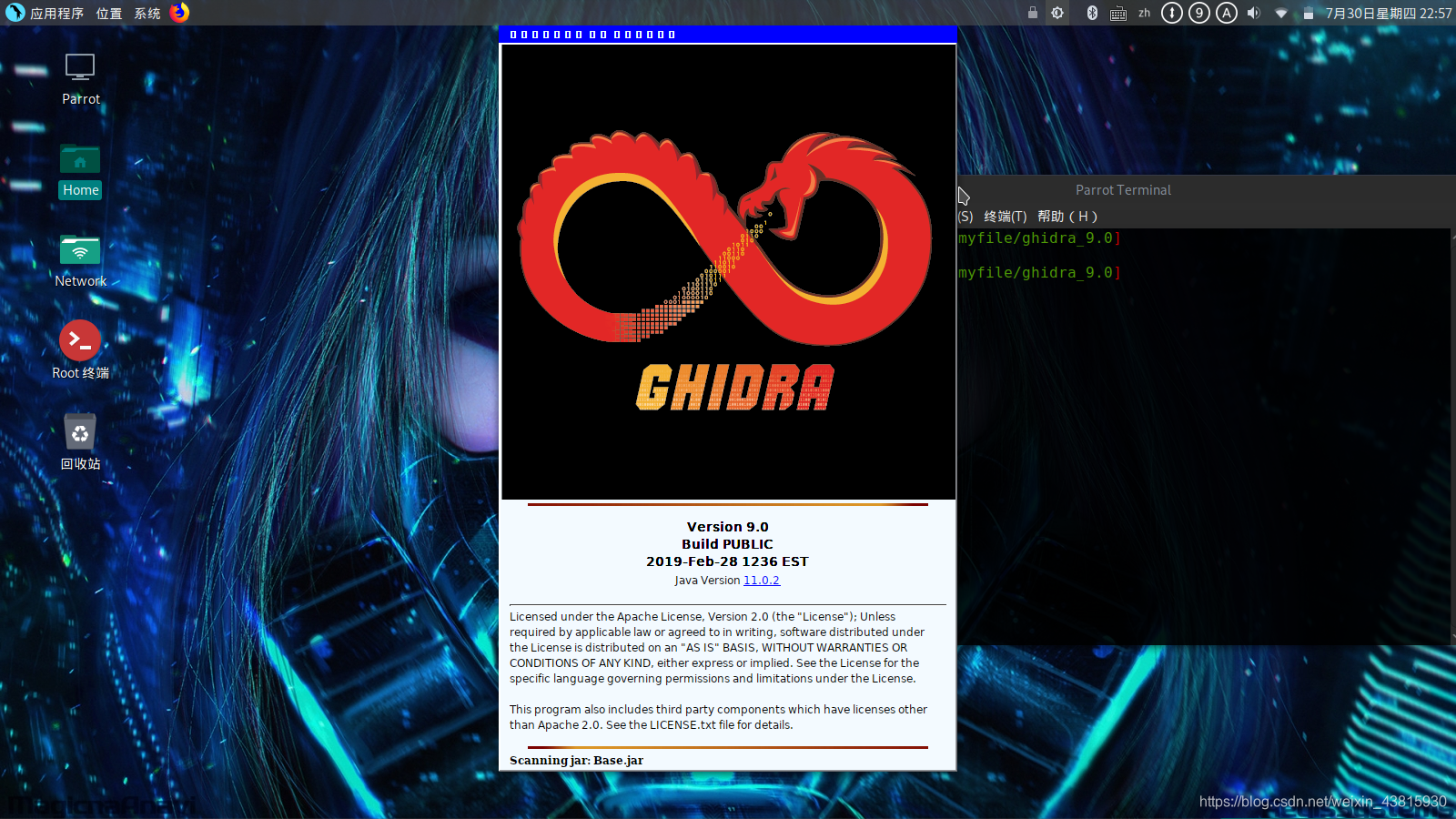The image size is (1456, 819).
Task: Open the 回收站 trash icon
Action: pos(80,441)
